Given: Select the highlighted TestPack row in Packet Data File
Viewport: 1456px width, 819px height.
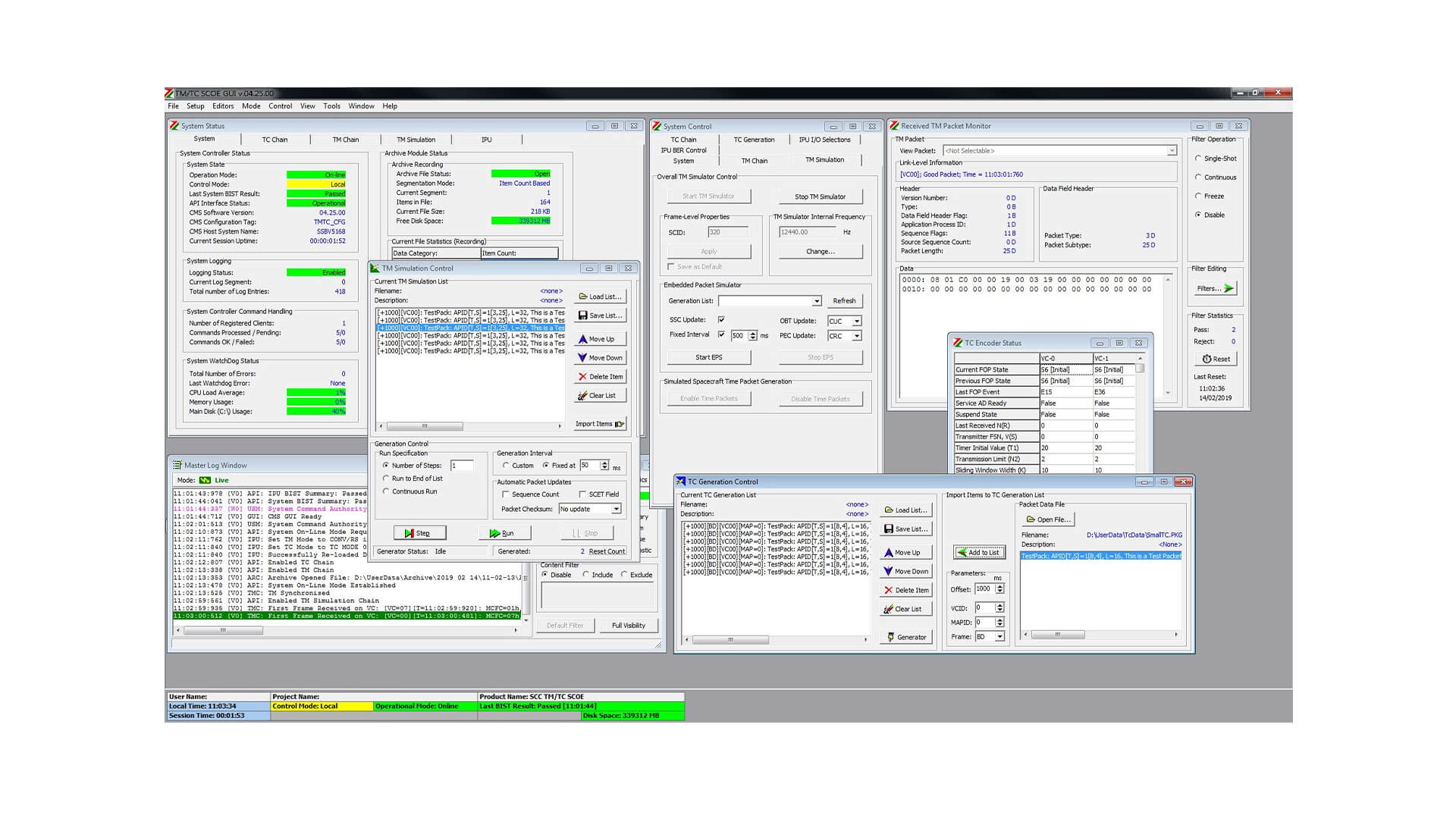Looking at the screenshot, I should pos(1100,556).
